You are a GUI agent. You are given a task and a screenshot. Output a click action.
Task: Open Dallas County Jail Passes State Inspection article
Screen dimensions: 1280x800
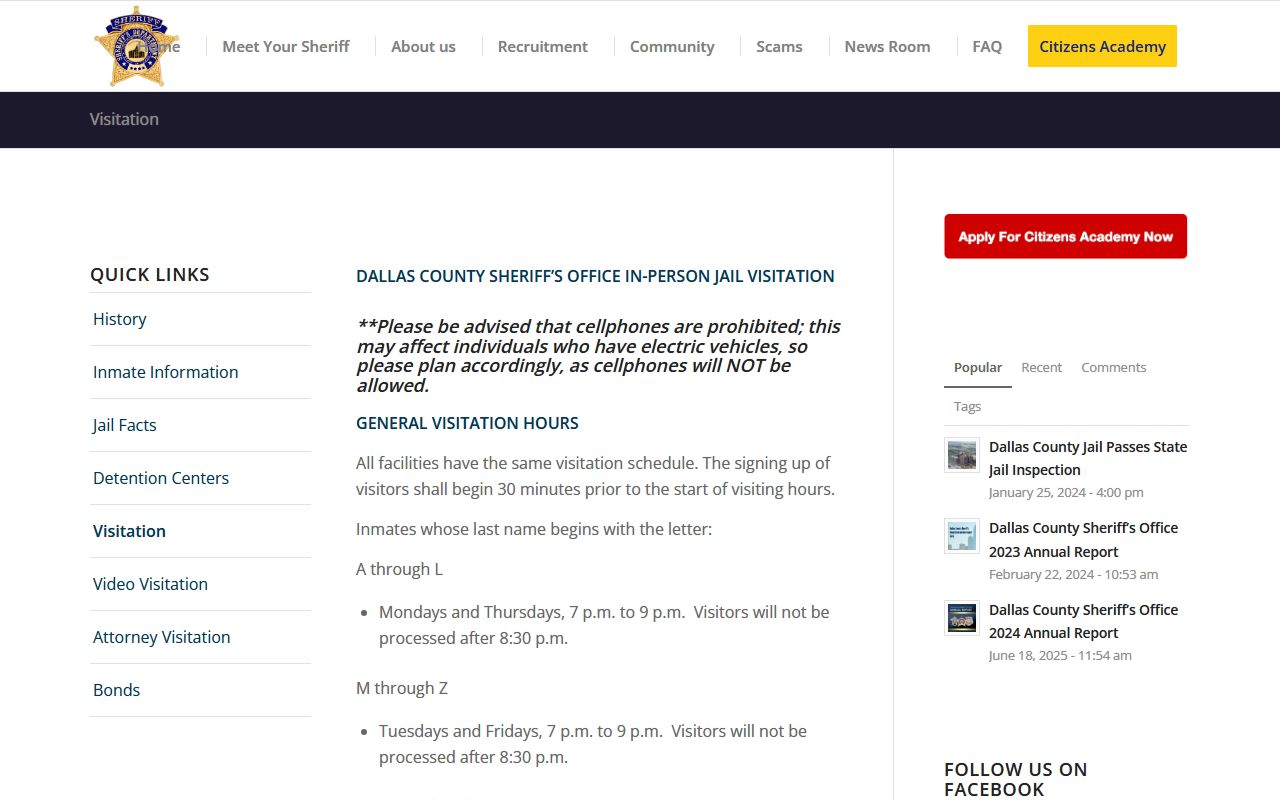[x=1088, y=458]
